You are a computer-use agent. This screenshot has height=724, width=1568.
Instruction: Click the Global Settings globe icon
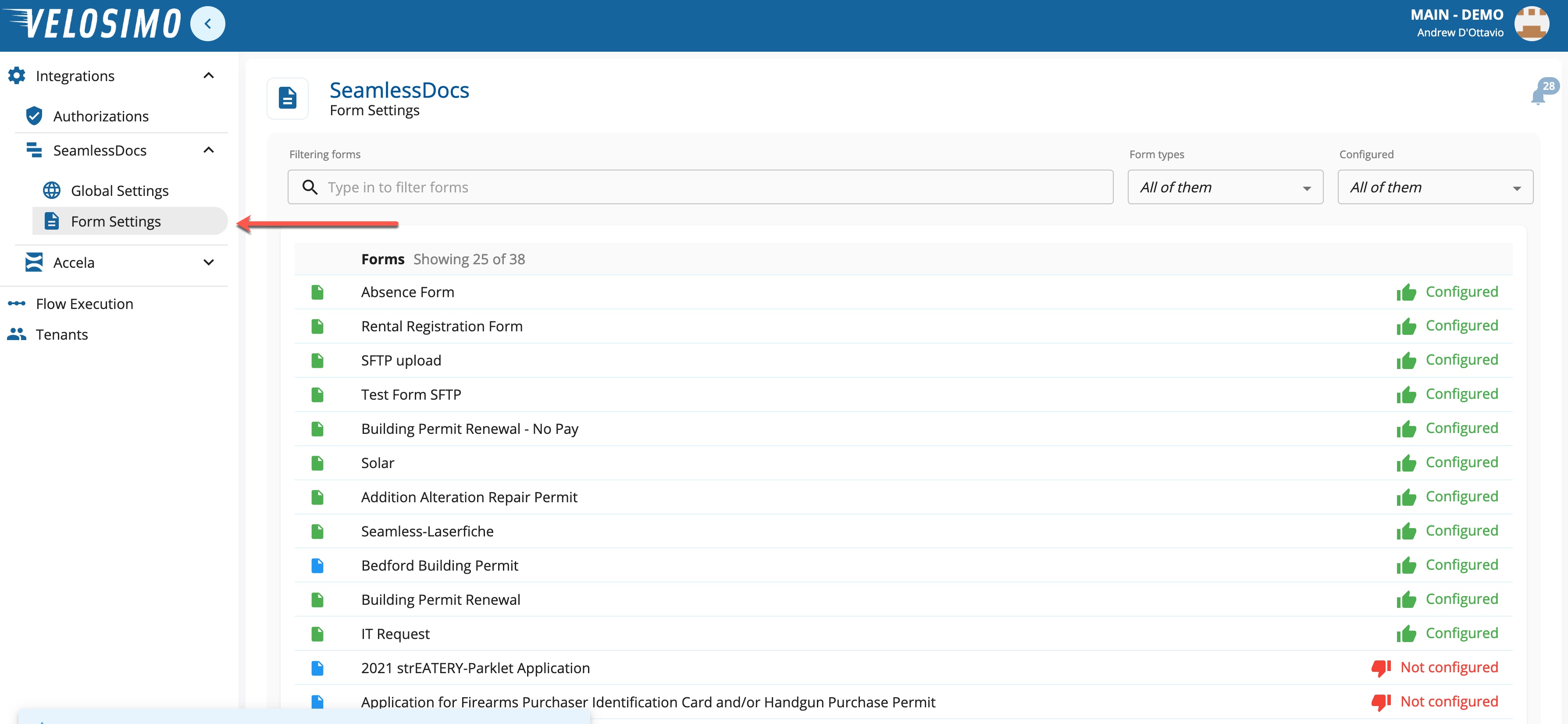tap(52, 191)
